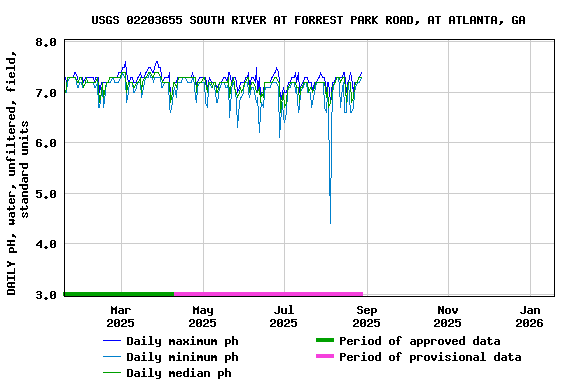Viewport: 576px width, 384px height.
Task: Click the green approved data legend swatch
Action: (325, 340)
